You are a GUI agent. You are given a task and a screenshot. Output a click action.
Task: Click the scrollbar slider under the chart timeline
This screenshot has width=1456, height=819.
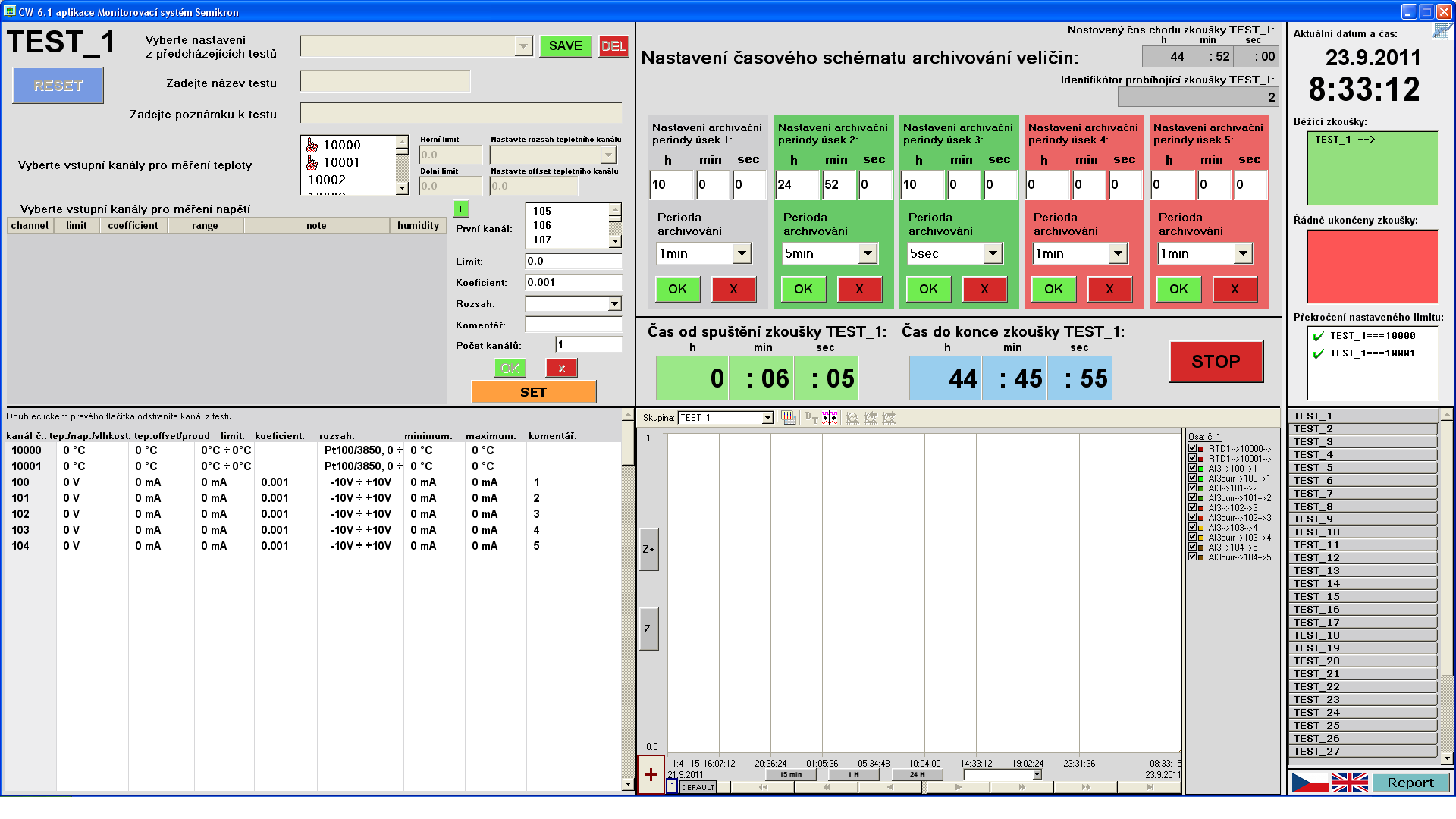(x=924, y=787)
